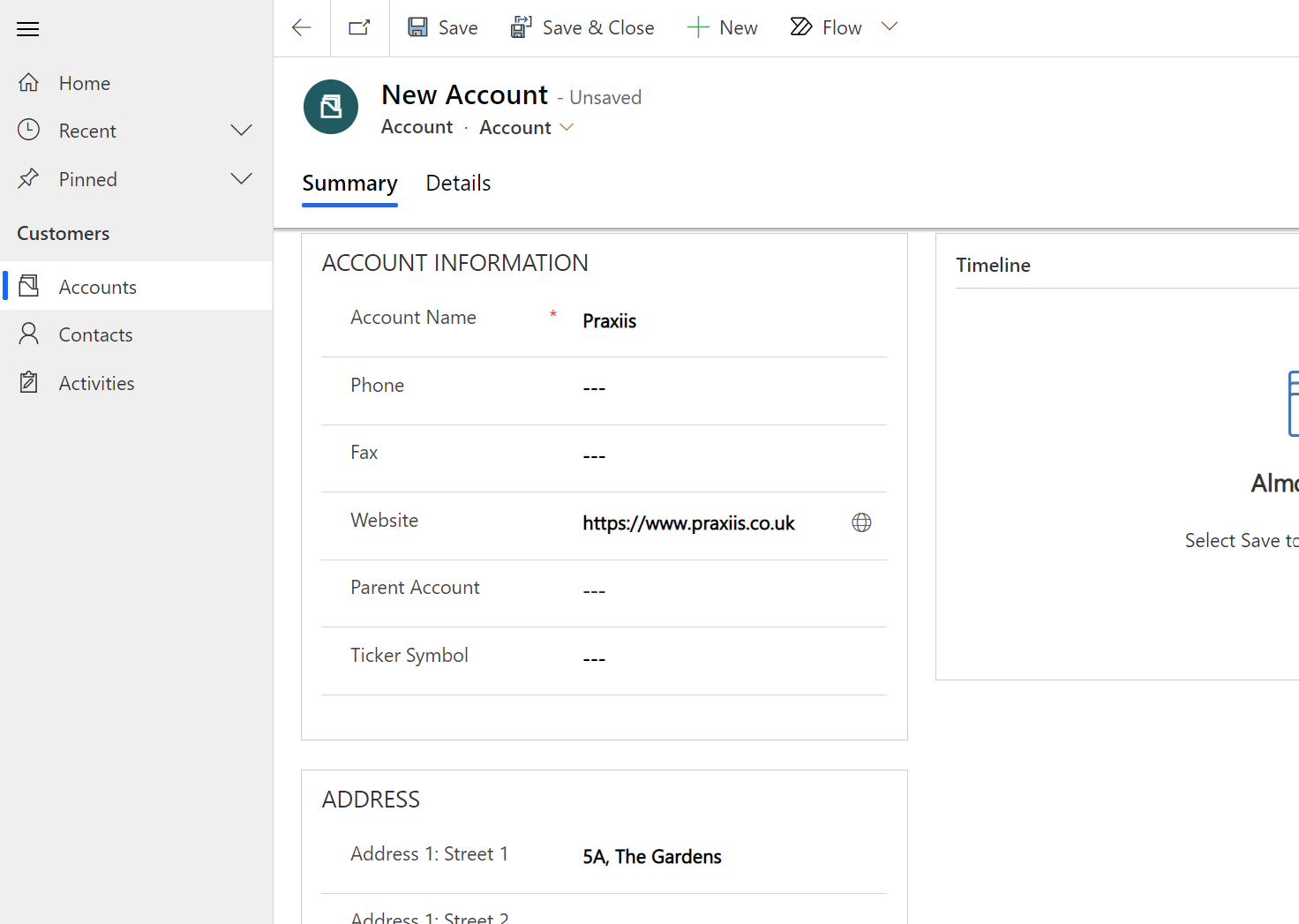This screenshot has width=1299, height=924.
Task: Click the Home house icon
Action: [28, 83]
